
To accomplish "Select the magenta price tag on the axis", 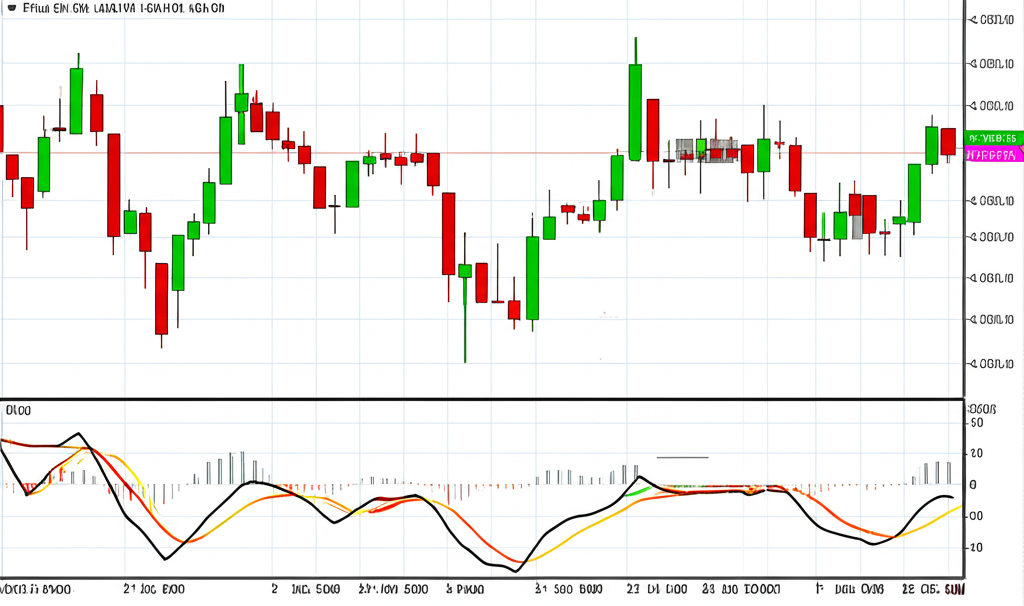I will [x=994, y=155].
